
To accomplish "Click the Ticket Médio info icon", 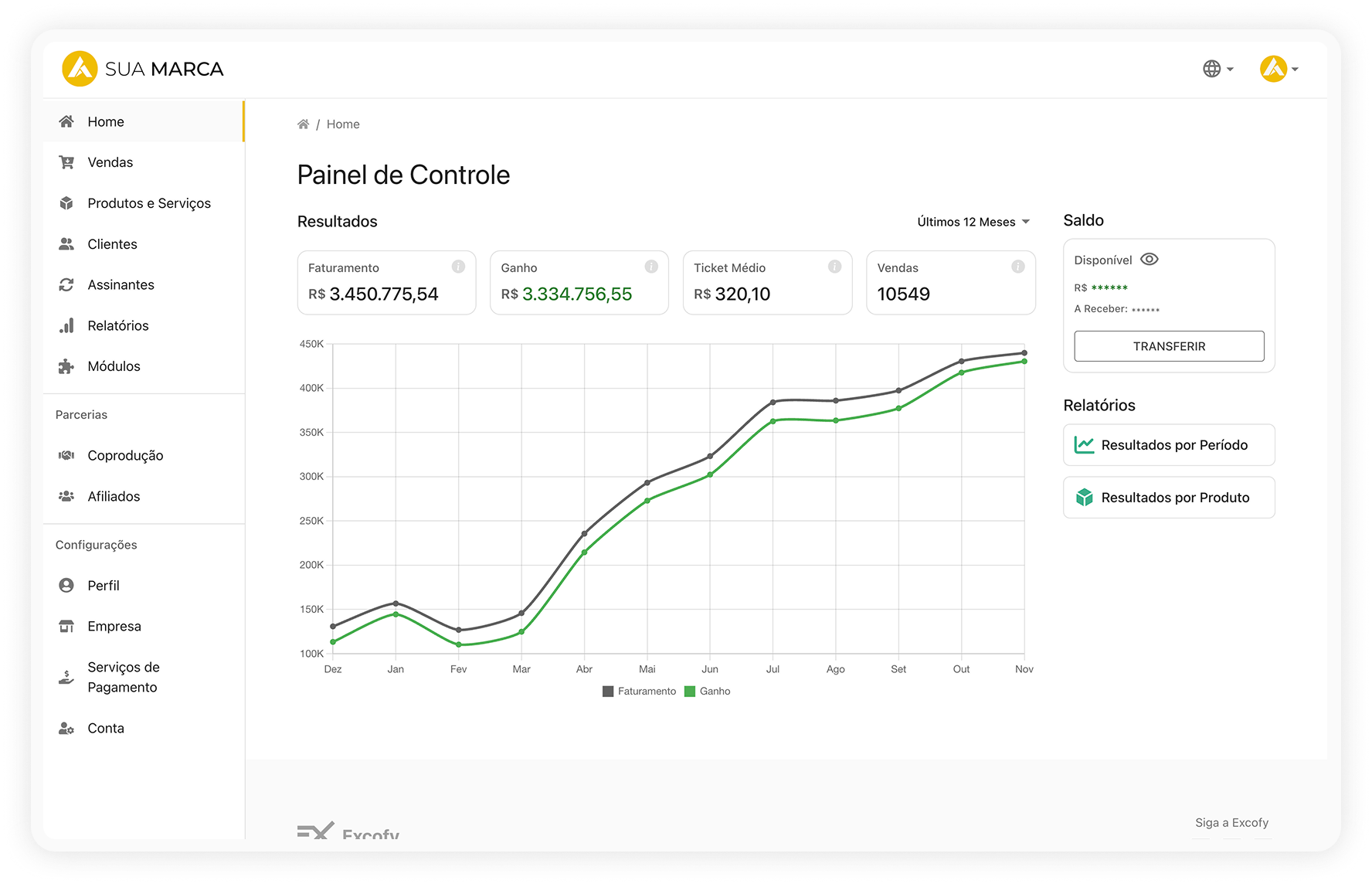I will [x=834, y=267].
